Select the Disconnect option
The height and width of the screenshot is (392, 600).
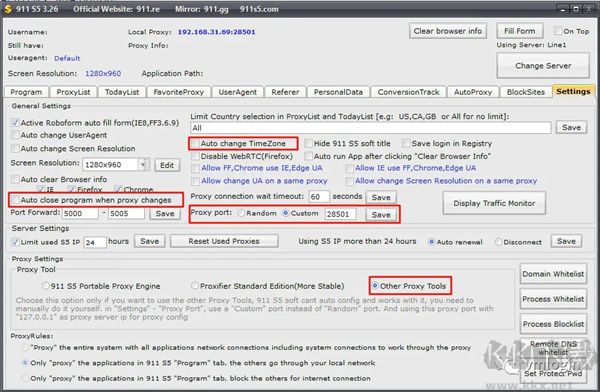[x=498, y=242]
